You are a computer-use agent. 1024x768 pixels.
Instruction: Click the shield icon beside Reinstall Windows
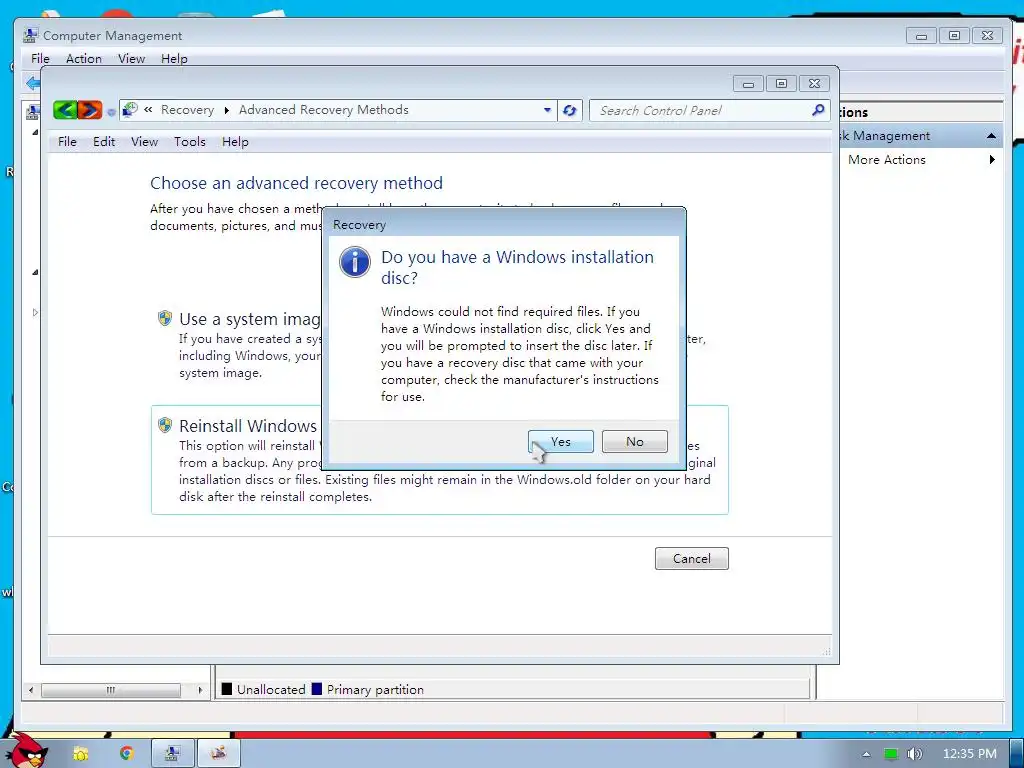[x=165, y=426]
